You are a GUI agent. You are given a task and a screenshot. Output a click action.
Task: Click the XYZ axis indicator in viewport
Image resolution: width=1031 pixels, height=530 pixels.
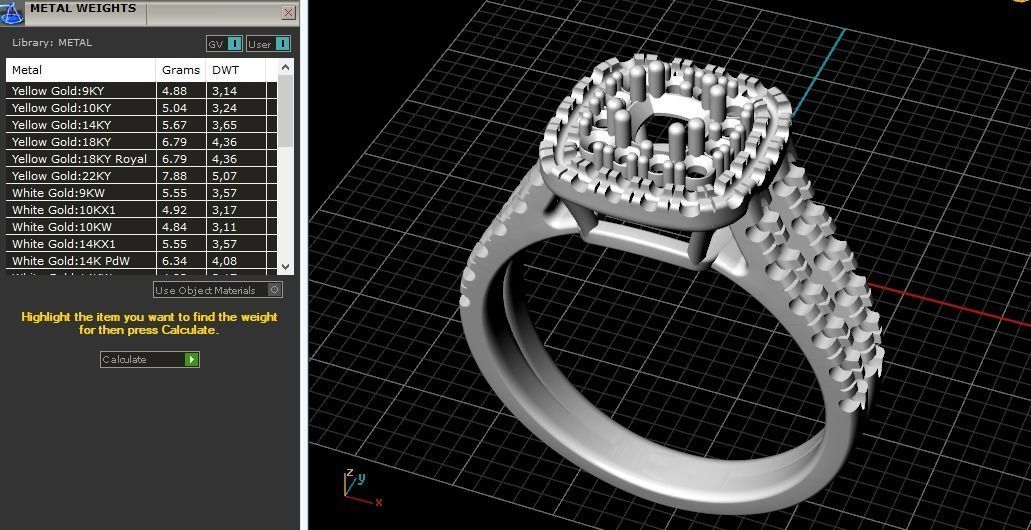point(361,488)
